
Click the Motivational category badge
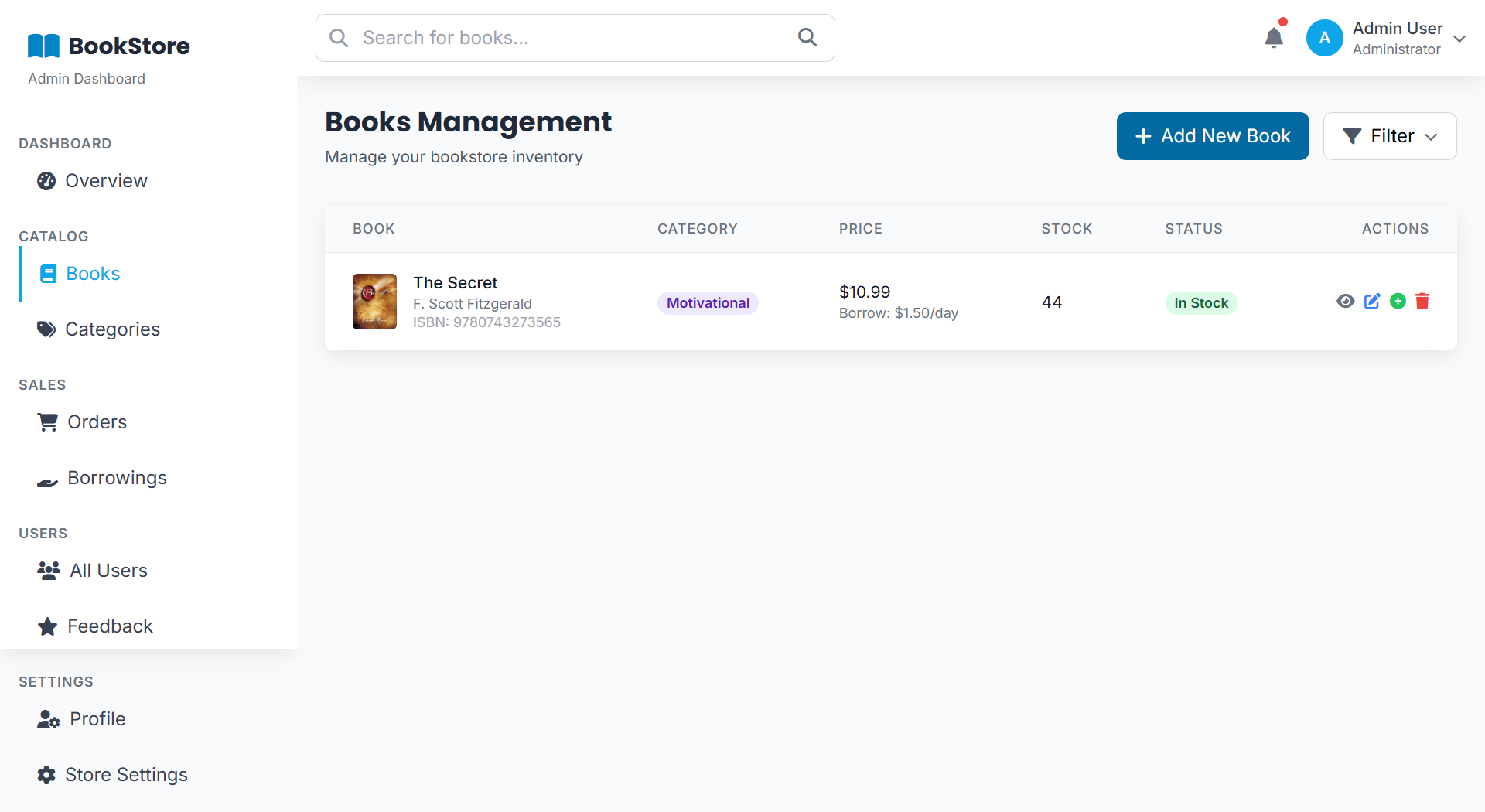click(x=707, y=303)
